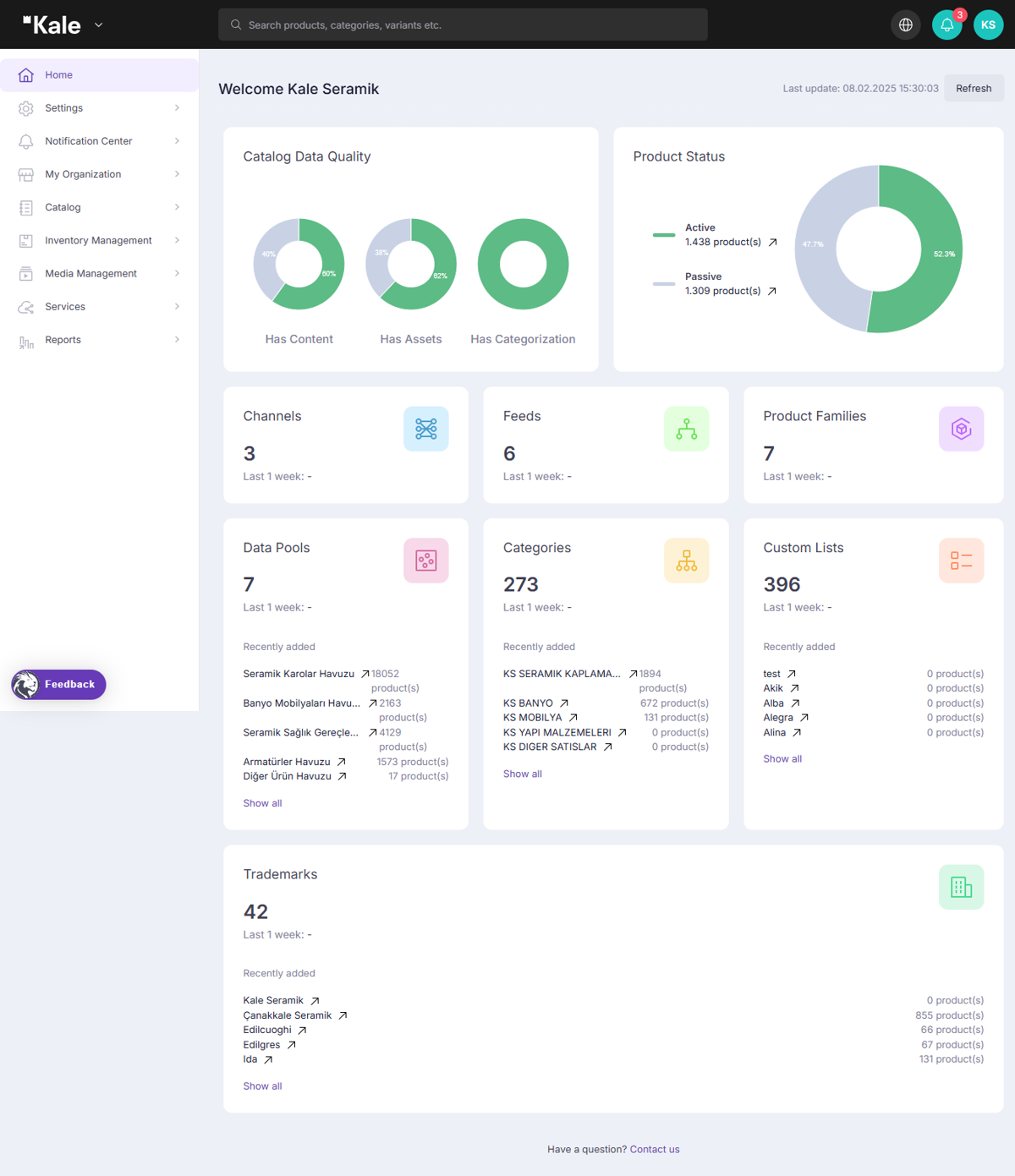Click the Channels card icon
This screenshot has width=1015, height=1176.
(x=426, y=429)
